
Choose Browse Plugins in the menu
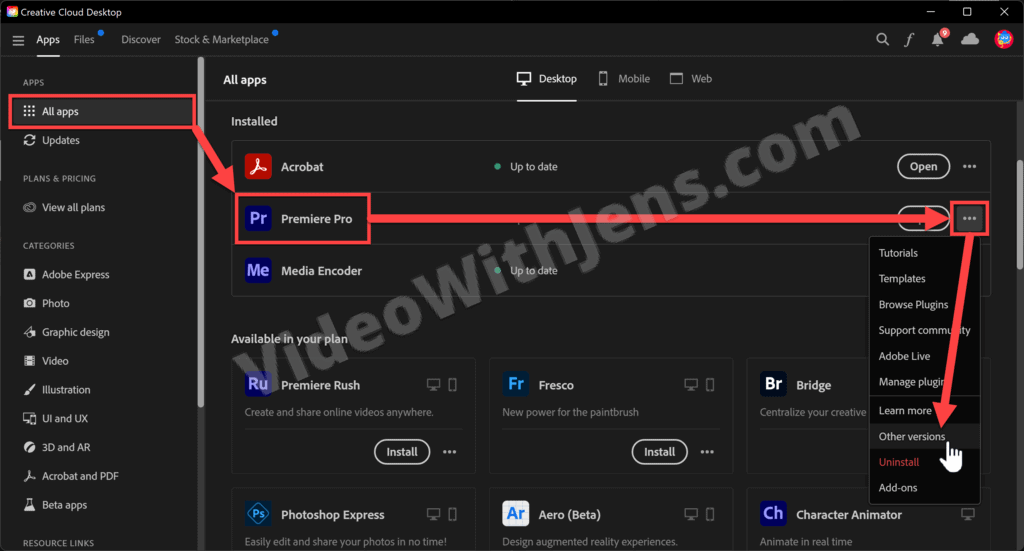click(x=925, y=305)
